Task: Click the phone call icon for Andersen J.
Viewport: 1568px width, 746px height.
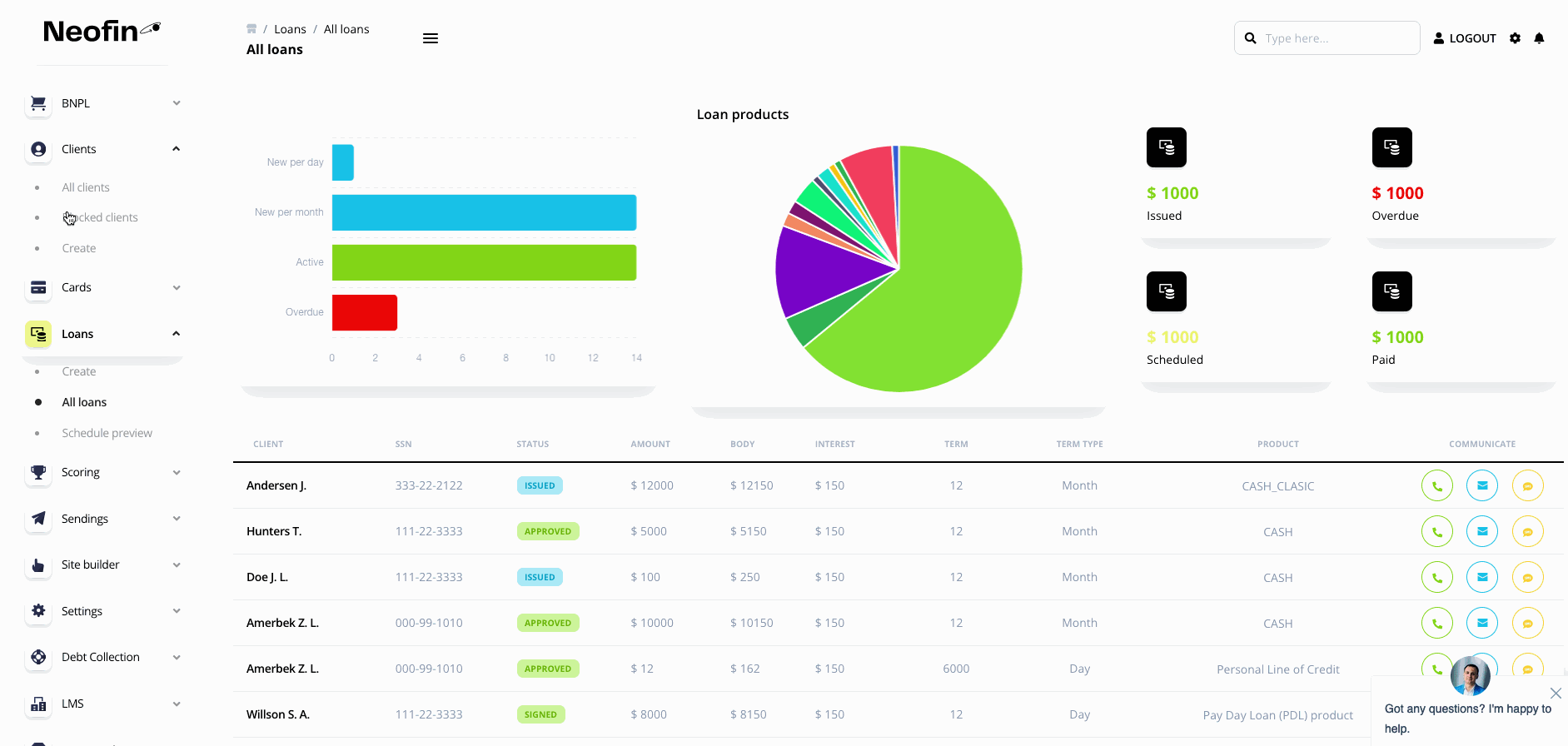Action: click(x=1436, y=485)
